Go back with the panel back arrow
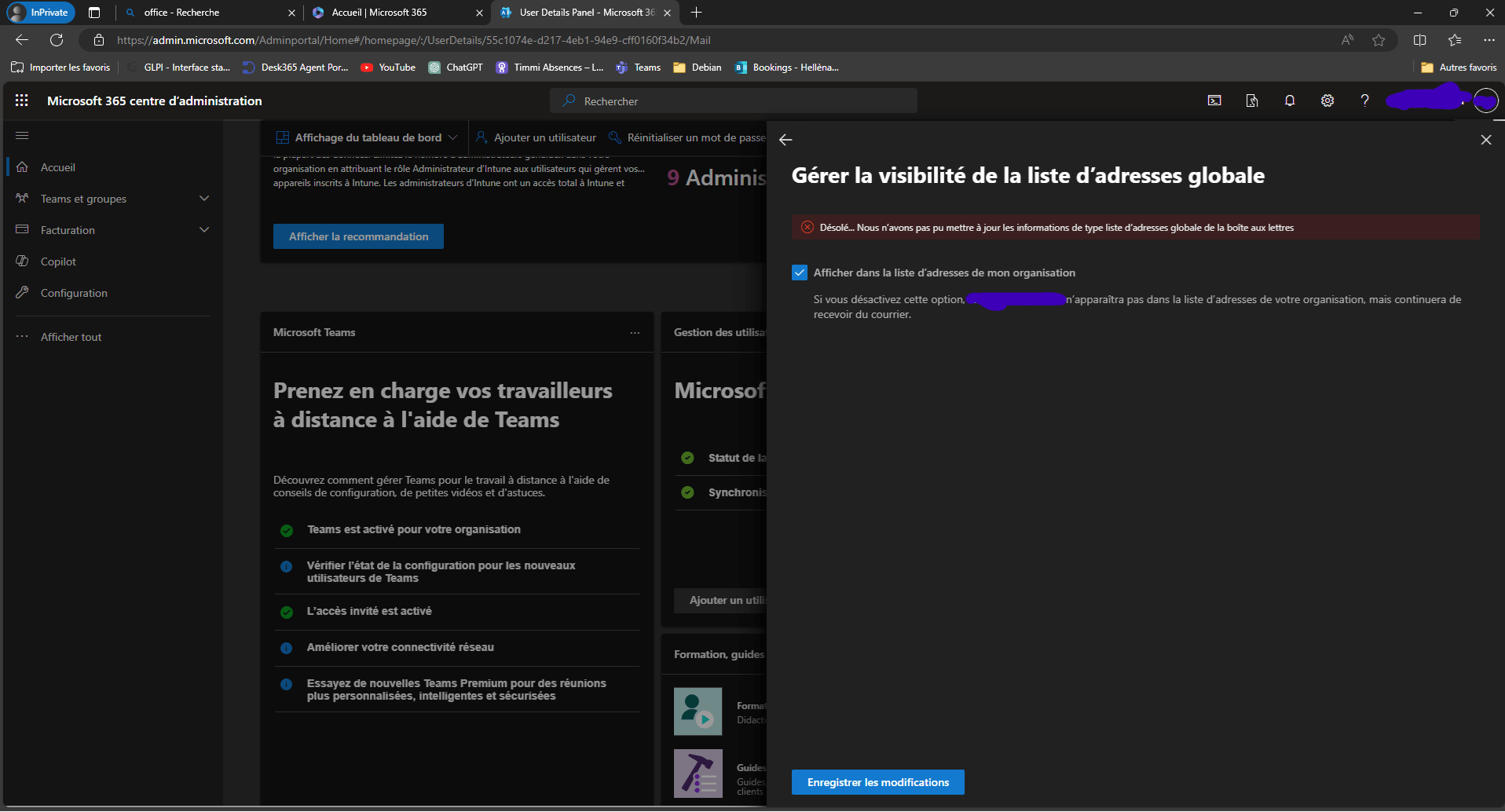The height and width of the screenshot is (812, 1505). pyautogui.click(x=785, y=140)
